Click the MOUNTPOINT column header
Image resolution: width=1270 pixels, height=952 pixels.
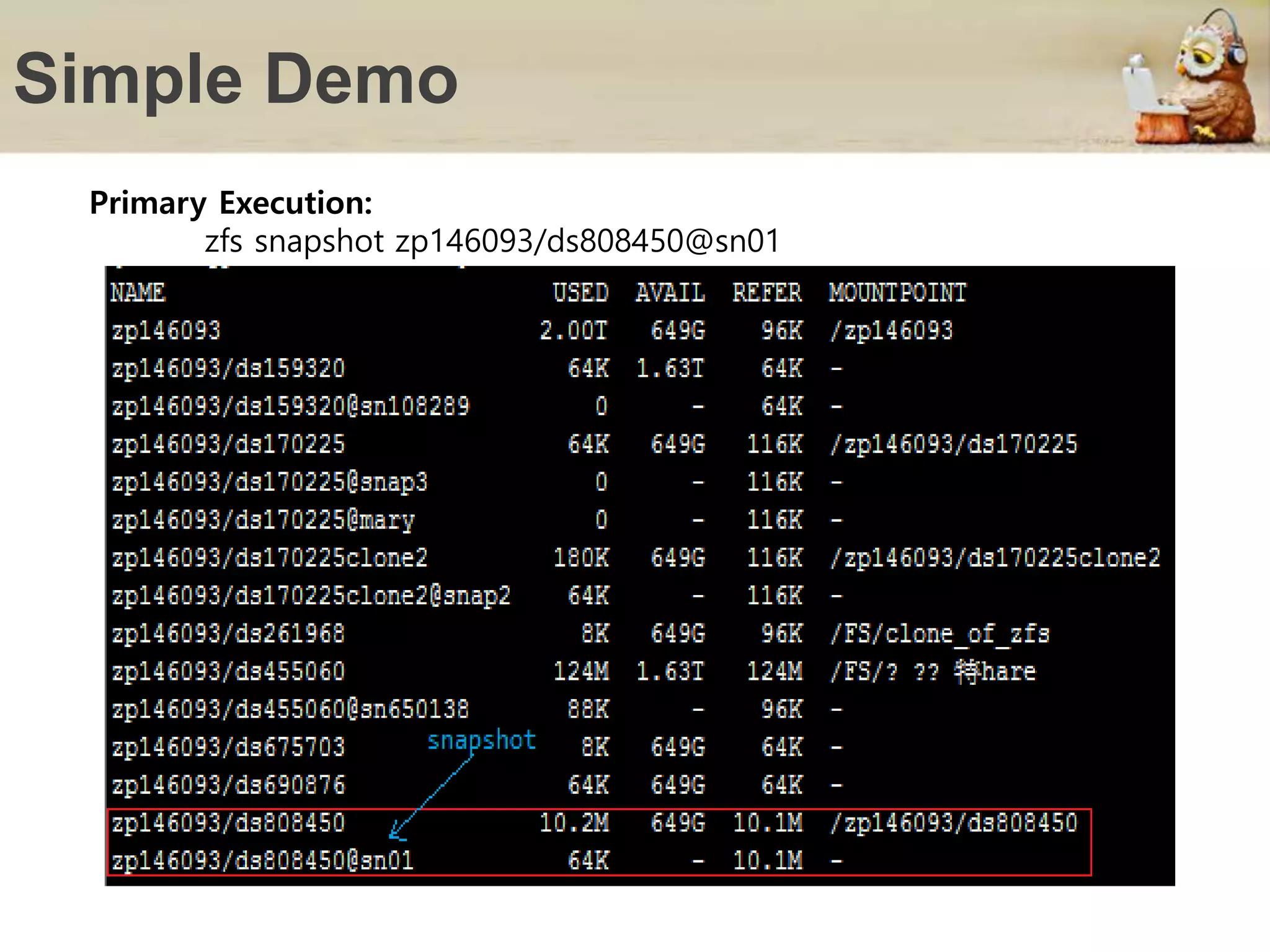click(898, 293)
